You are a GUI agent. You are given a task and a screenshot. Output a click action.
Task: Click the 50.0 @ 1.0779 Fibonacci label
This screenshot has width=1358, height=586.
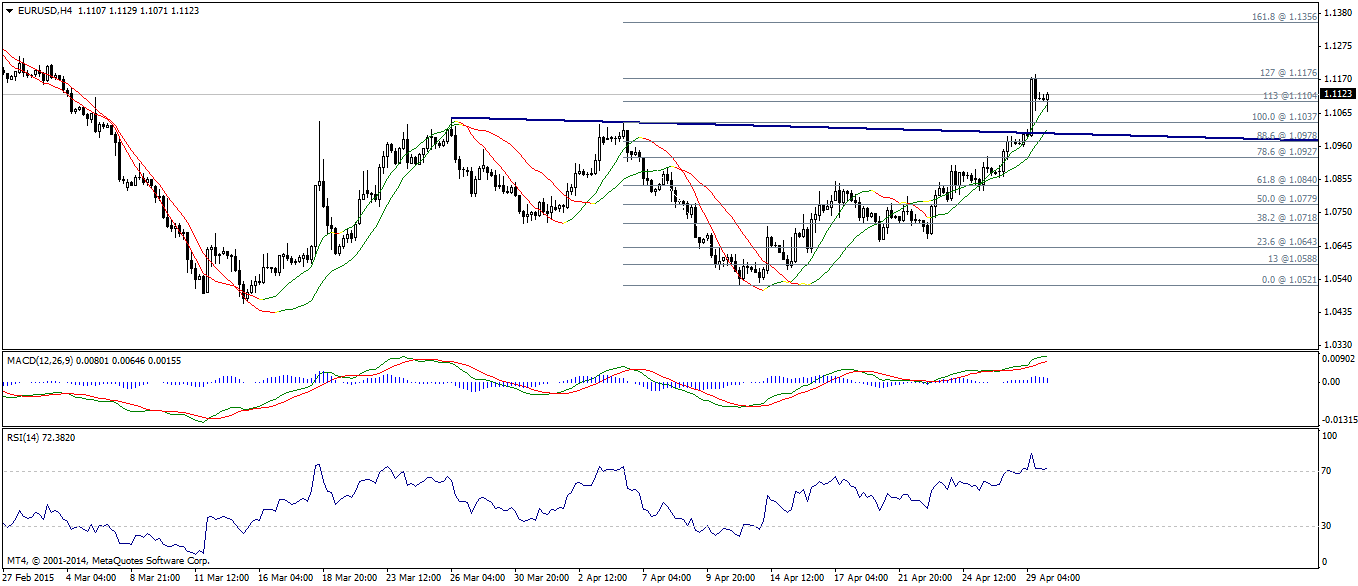coord(1285,199)
